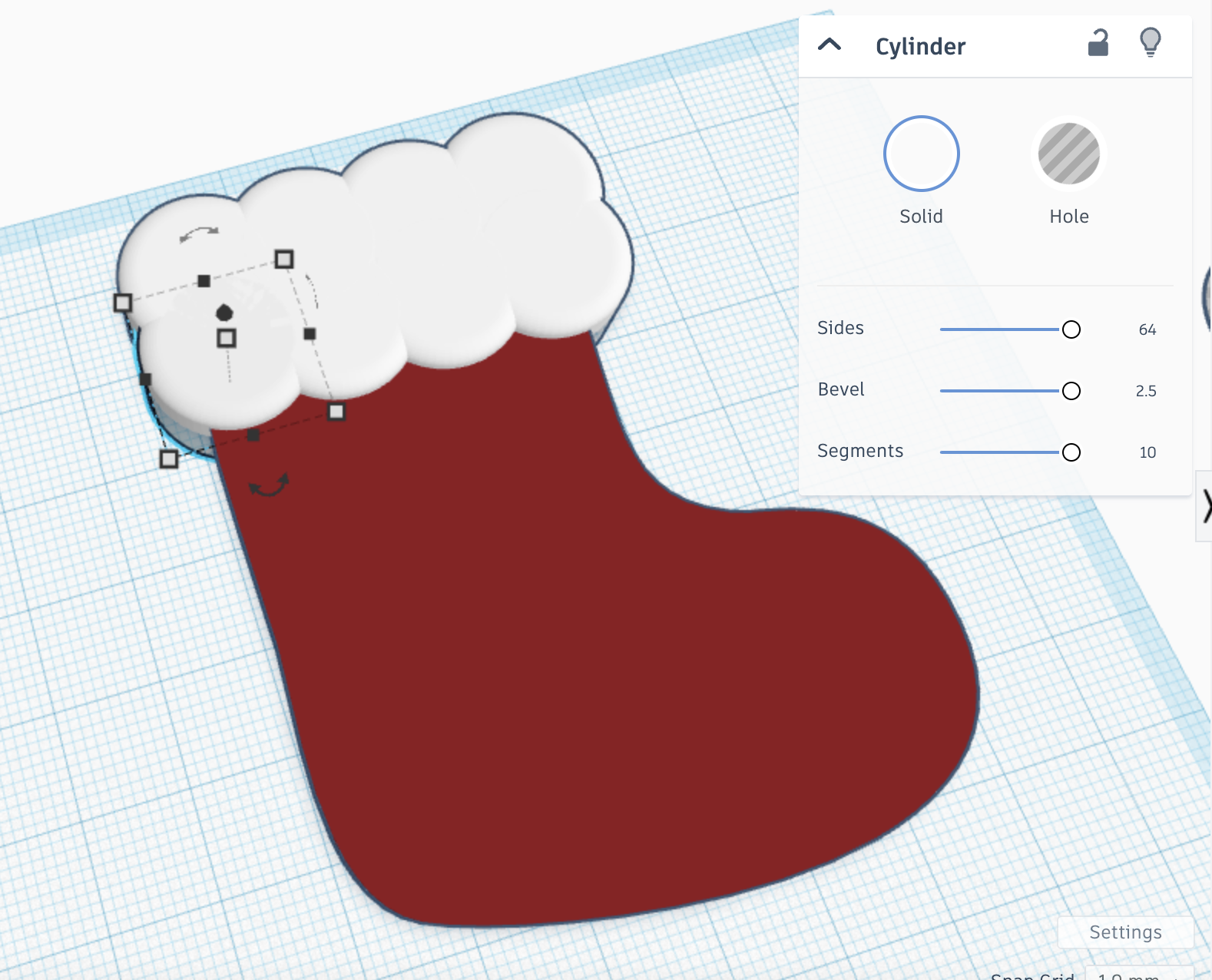Click the height cone handle on cylinder

click(x=224, y=312)
